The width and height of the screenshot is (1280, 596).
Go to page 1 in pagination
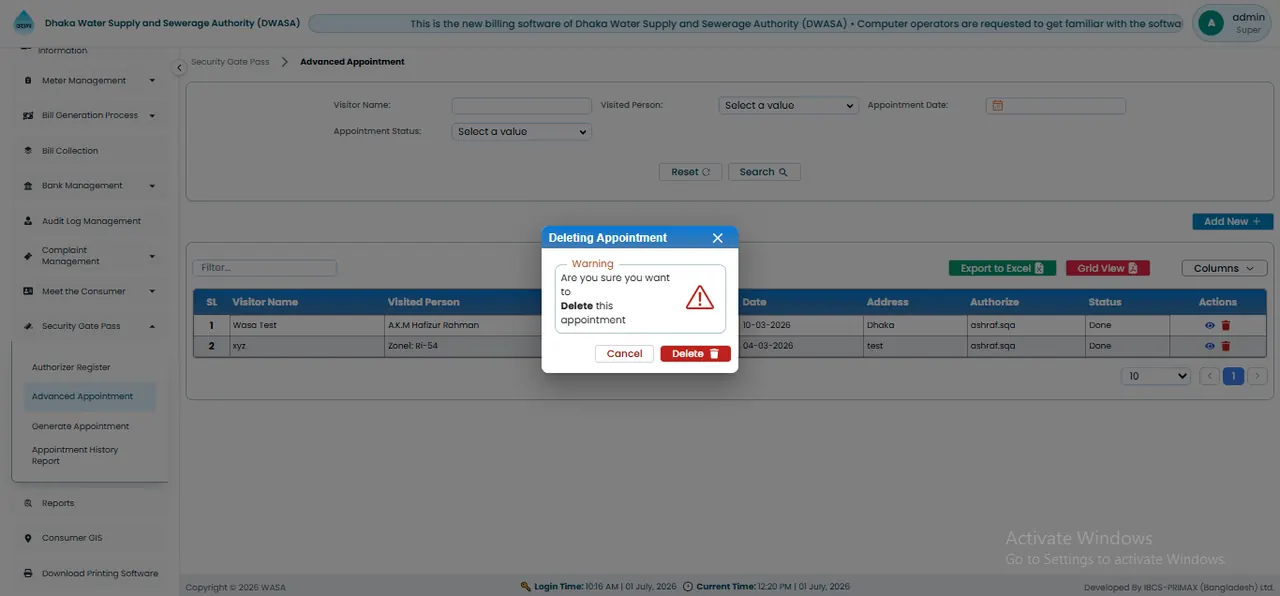click(x=1234, y=376)
